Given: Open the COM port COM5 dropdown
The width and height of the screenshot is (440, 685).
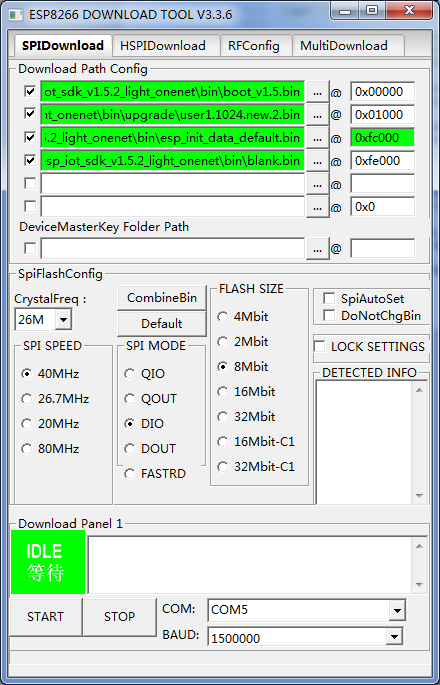Looking at the screenshot, I should coord(397,610).
